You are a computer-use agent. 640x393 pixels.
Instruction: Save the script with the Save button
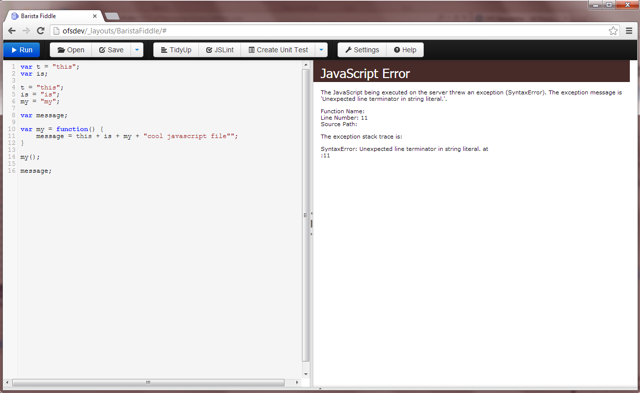[111, 50]
